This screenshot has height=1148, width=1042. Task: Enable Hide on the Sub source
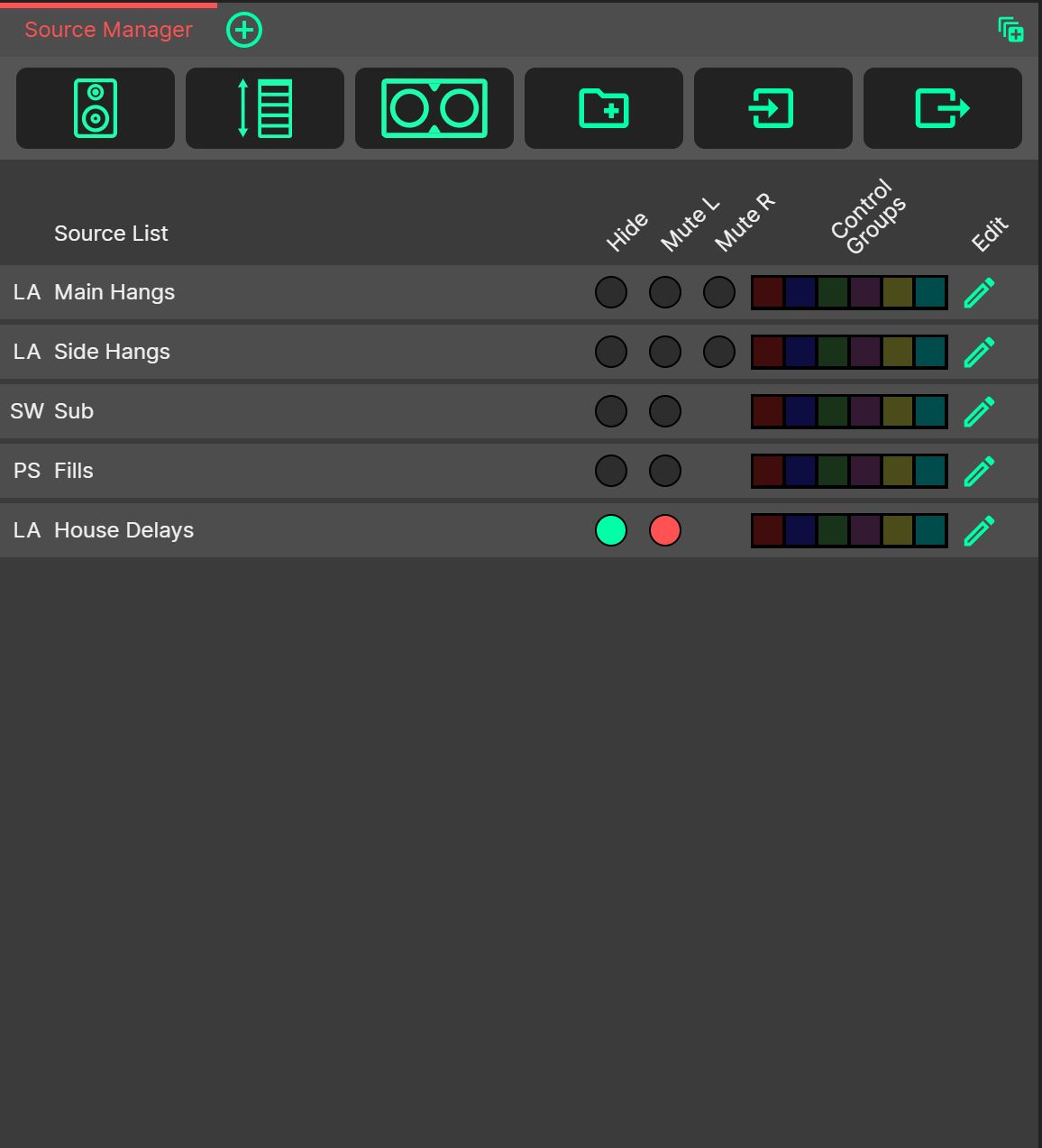point(611,410)
